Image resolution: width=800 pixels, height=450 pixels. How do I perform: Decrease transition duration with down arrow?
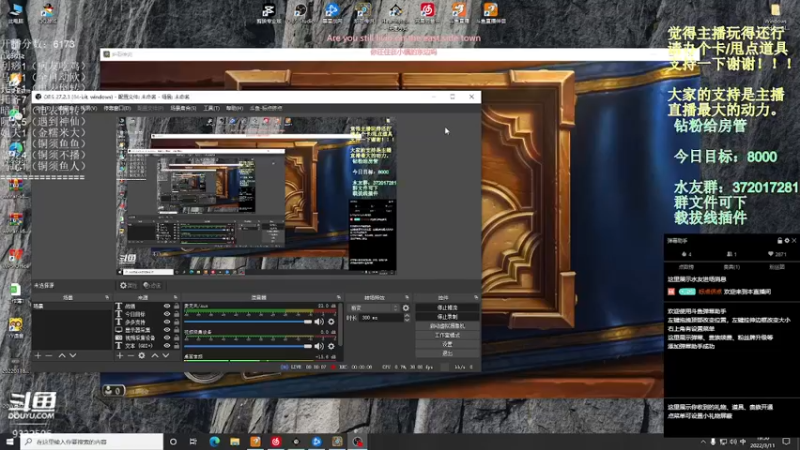(407, 320)
